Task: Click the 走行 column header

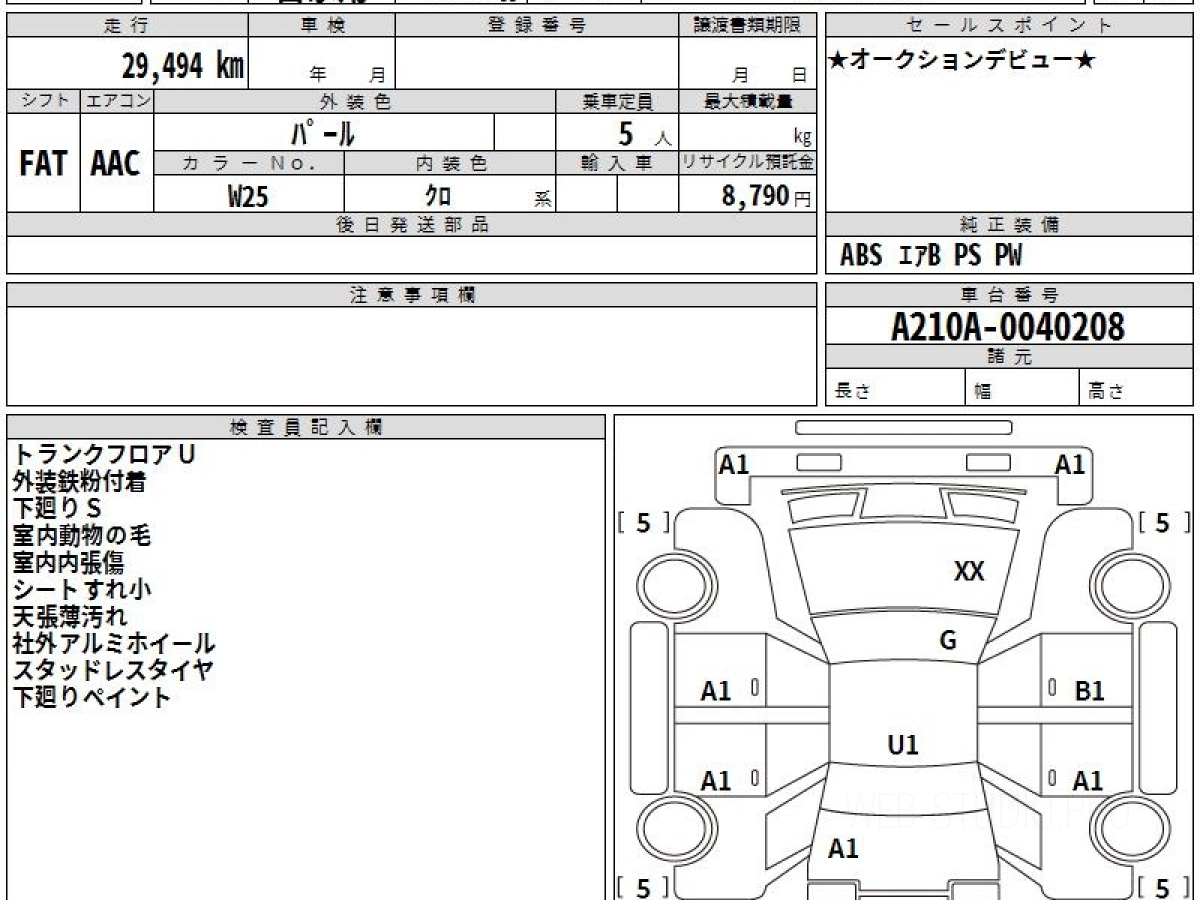Action: (x=127, y=26)
